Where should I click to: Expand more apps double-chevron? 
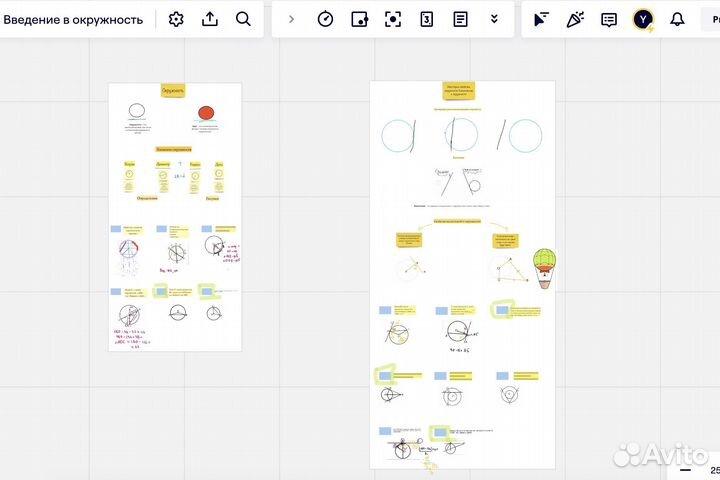[494, 19]
